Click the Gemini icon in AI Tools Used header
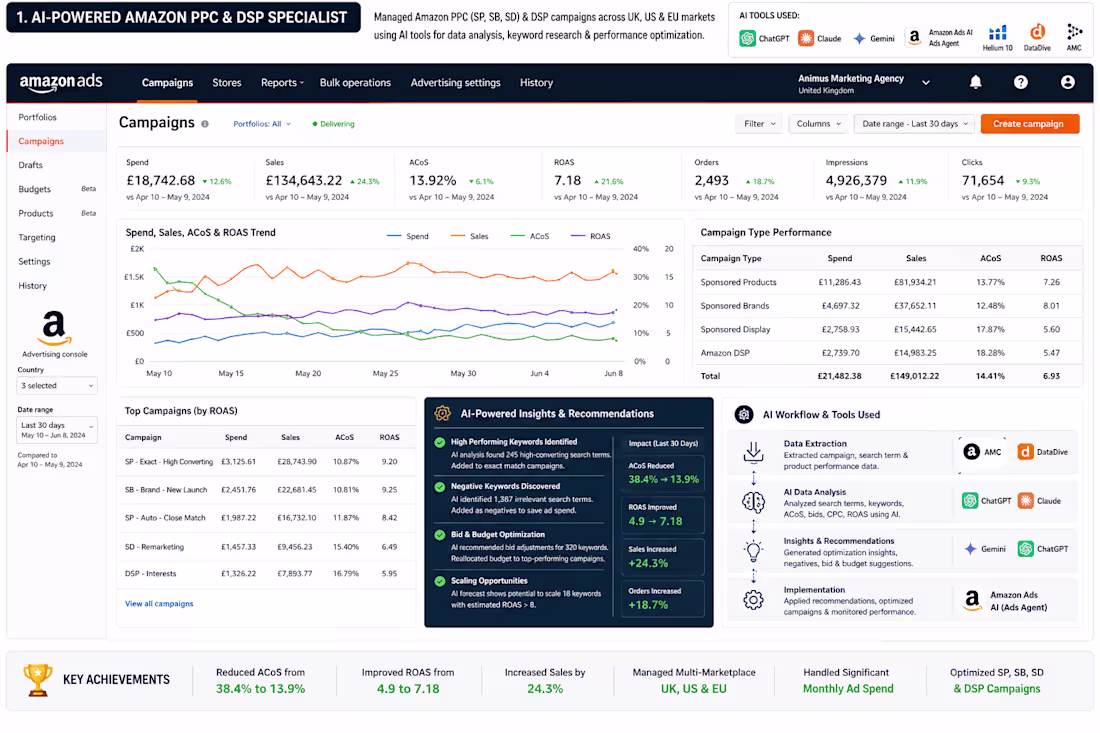 (x=859, y=39)
